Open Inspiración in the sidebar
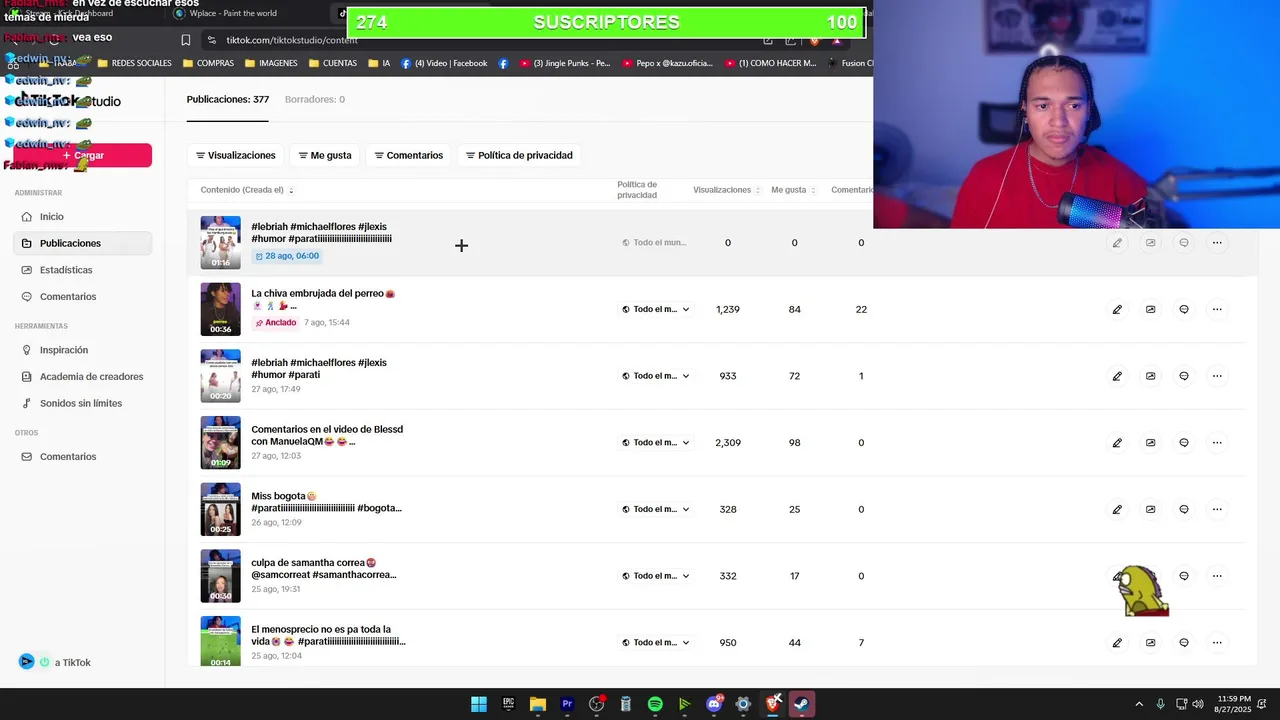The width and height of the screenshot is (1280, 720). (x=82, y=350)
